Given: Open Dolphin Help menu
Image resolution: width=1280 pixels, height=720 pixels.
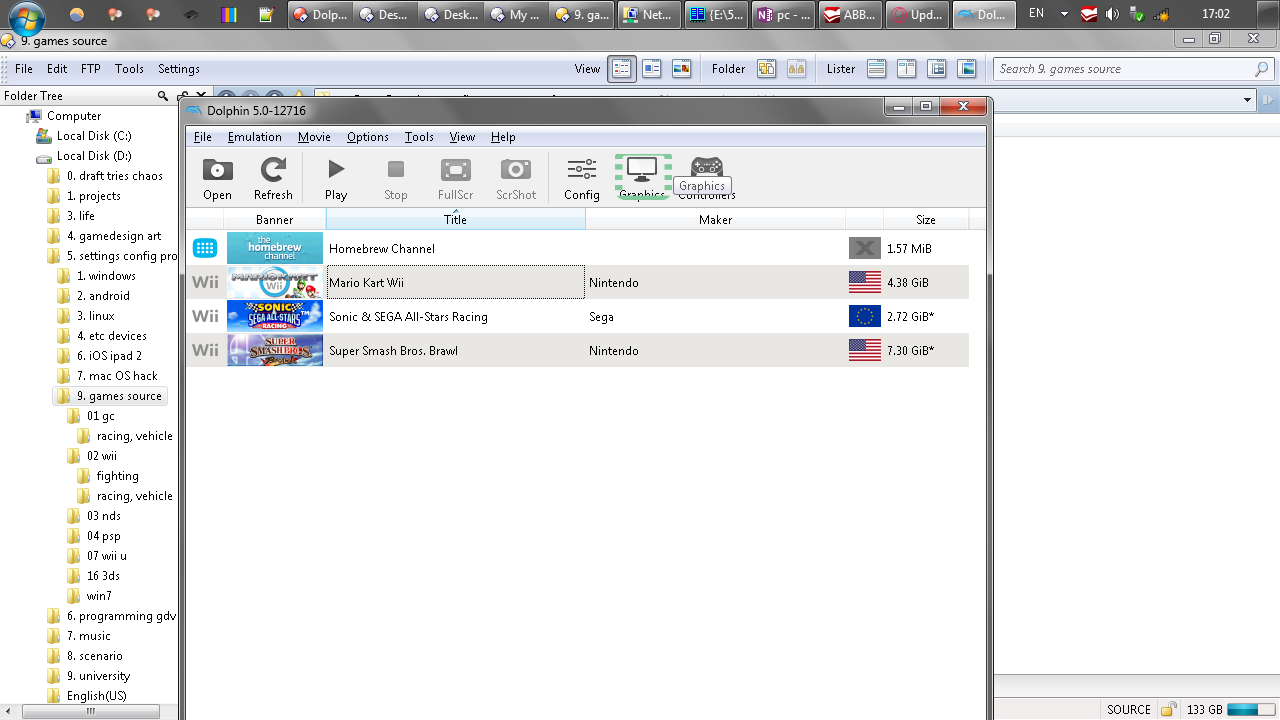Looking at the screenshot, I should point(503,137).
